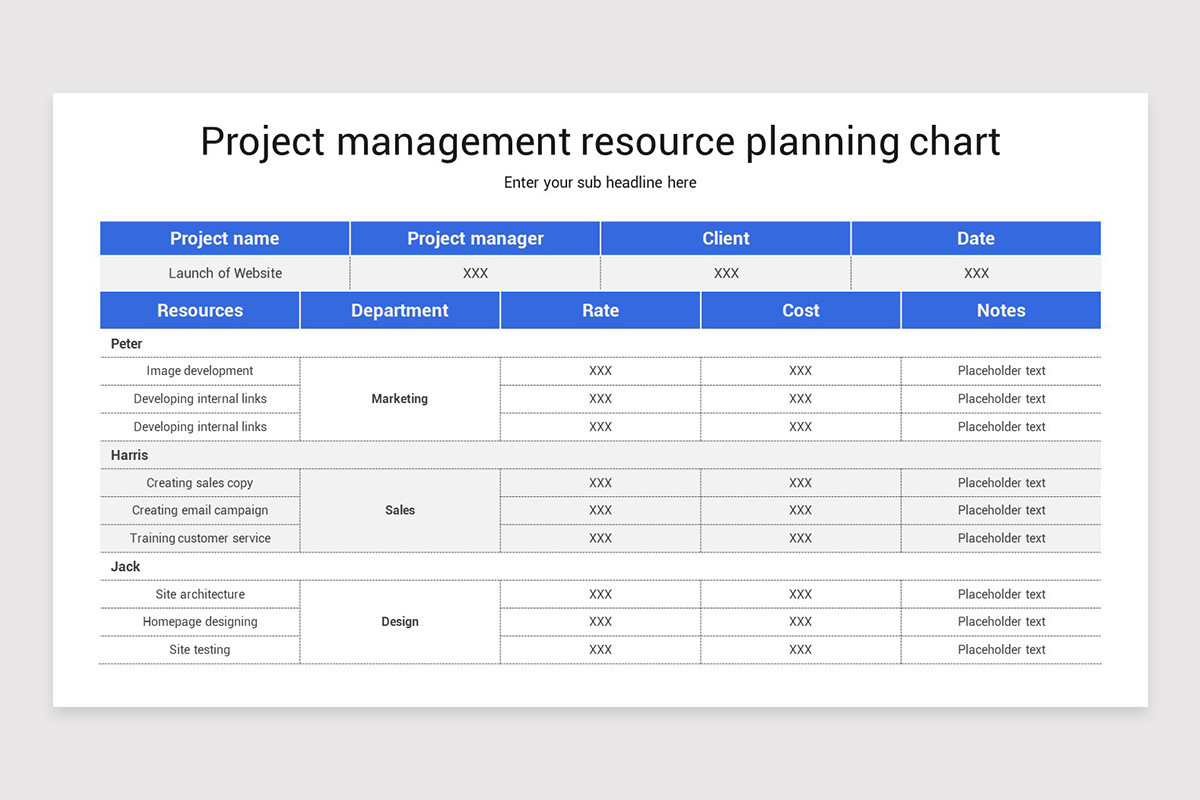Click the Notes header cell

(1000, 310)
